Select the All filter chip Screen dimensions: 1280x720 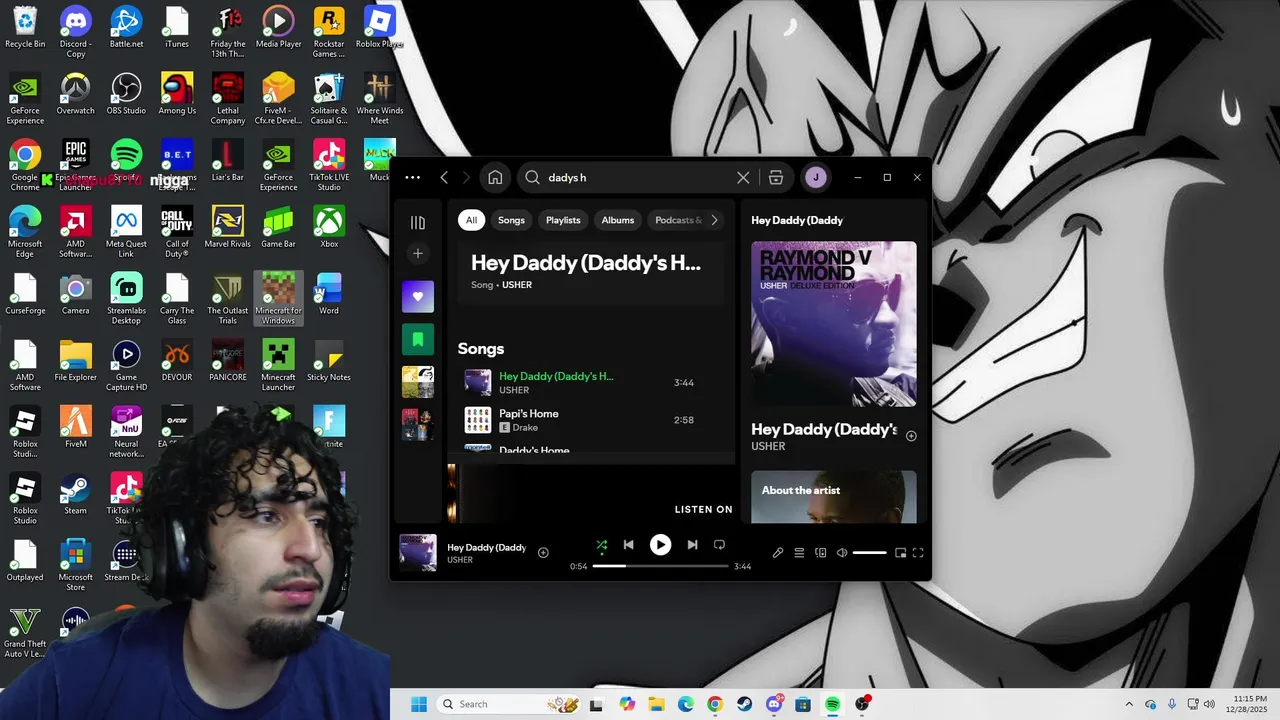click(471, 220)
